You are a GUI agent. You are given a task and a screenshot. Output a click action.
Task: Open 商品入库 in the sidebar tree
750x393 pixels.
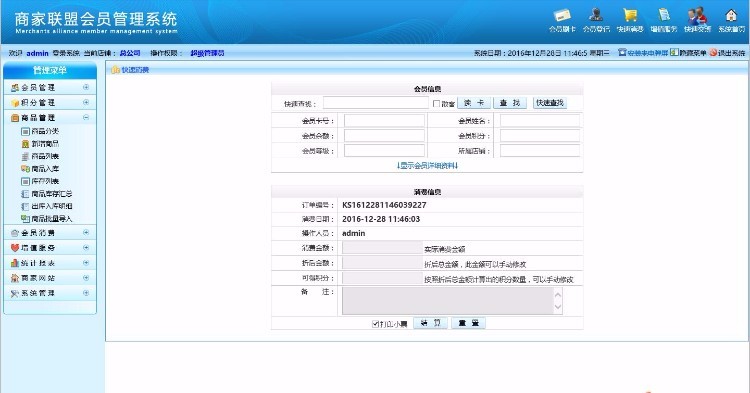point(45,169)
